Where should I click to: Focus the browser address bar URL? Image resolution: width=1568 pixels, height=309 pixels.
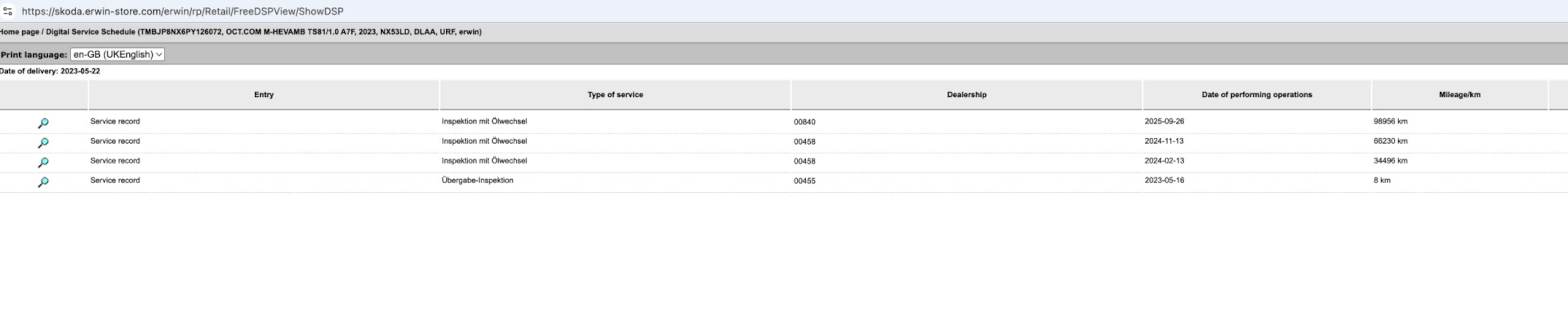point(183,11)
